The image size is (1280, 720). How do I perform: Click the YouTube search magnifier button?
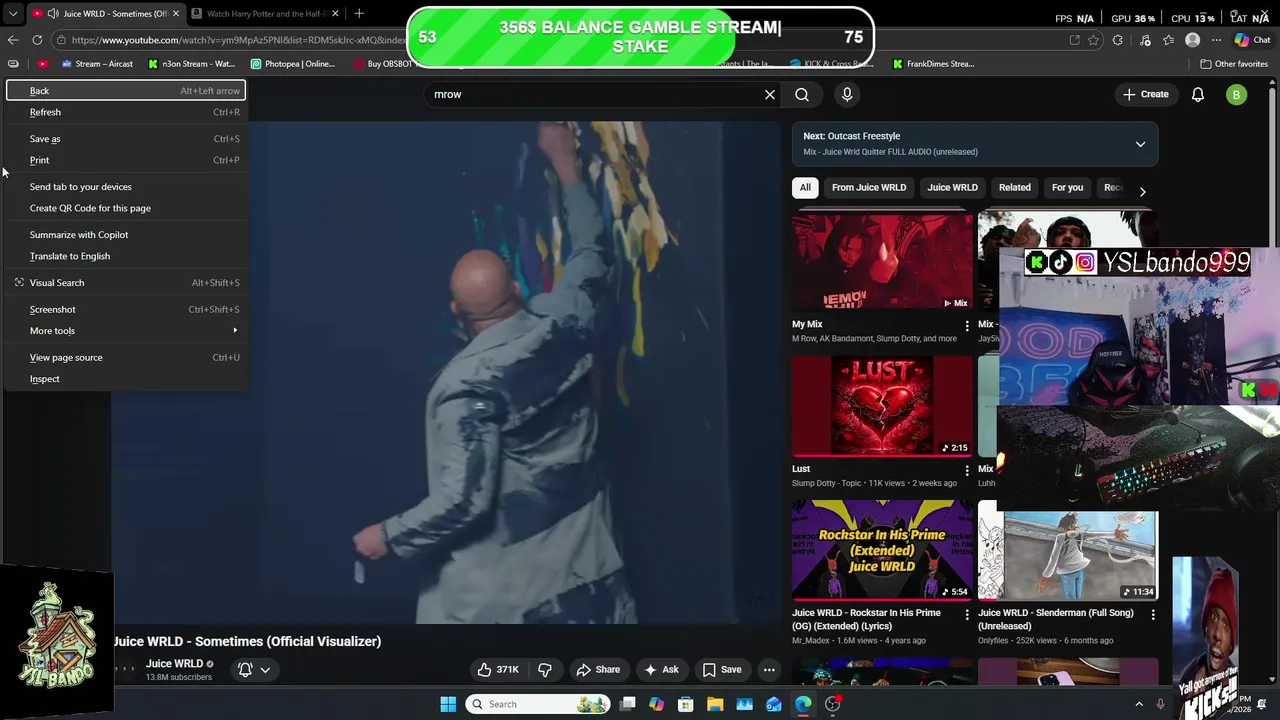click(802, 94)
